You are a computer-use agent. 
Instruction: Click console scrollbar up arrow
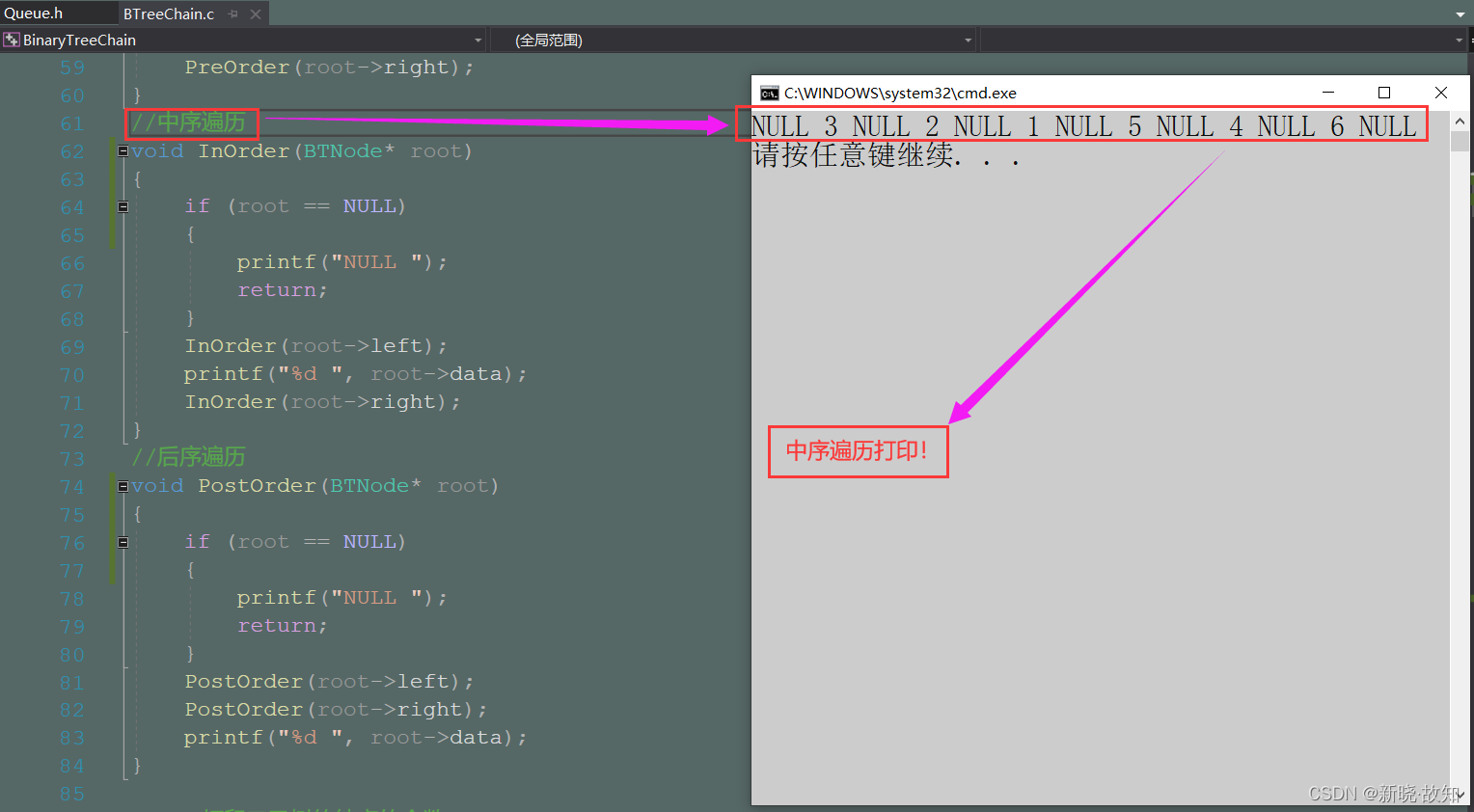coord(1460,122)
